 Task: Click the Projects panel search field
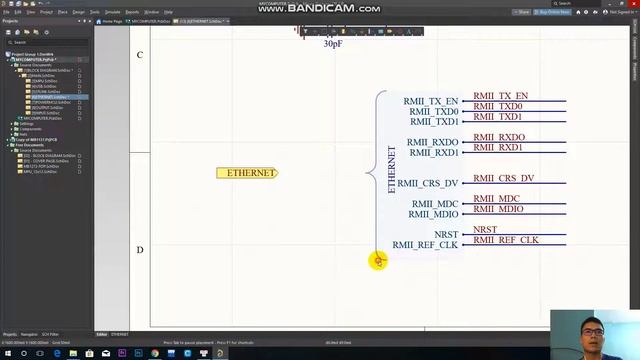click(47, 42)
